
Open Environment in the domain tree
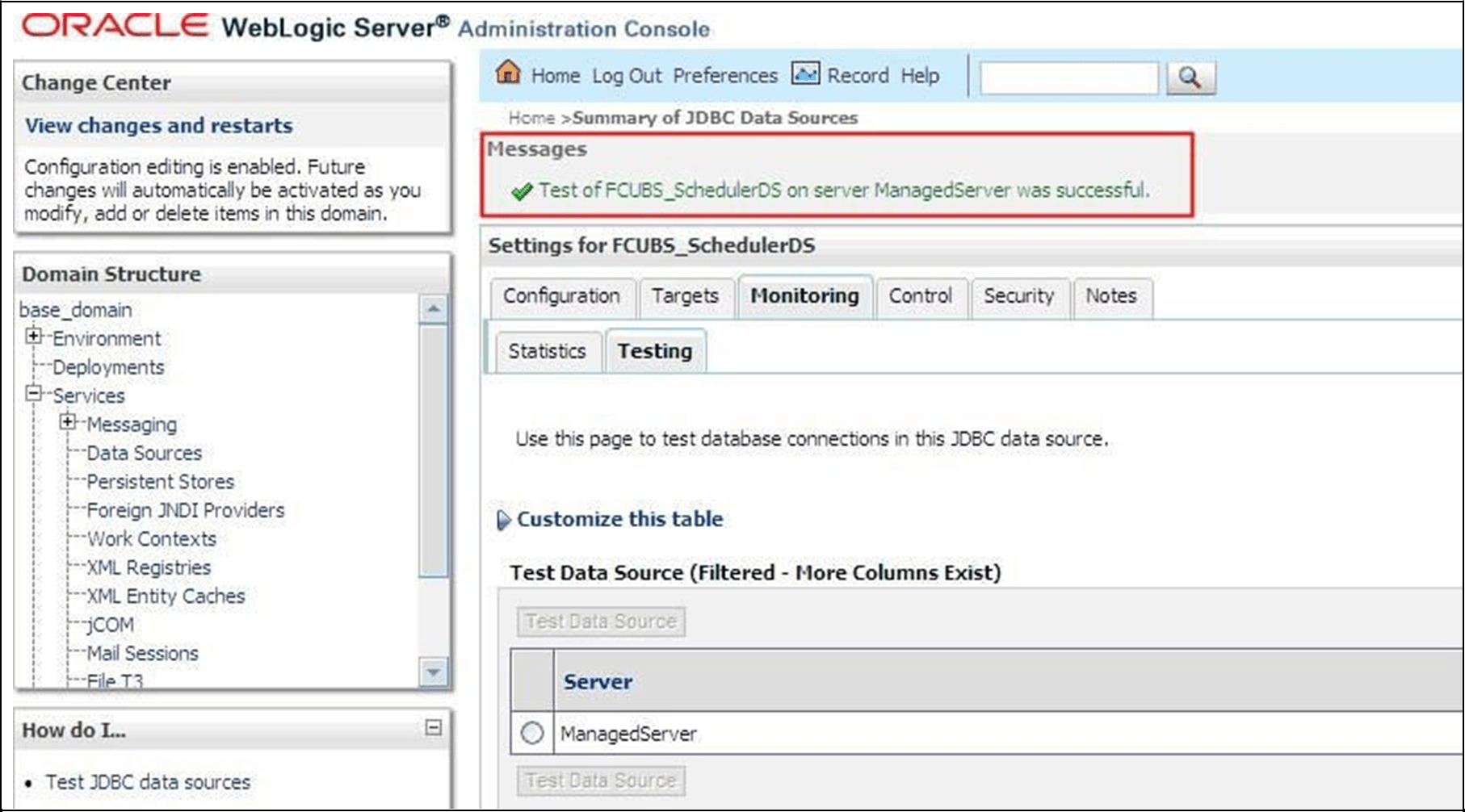click(x=107, y=339)
